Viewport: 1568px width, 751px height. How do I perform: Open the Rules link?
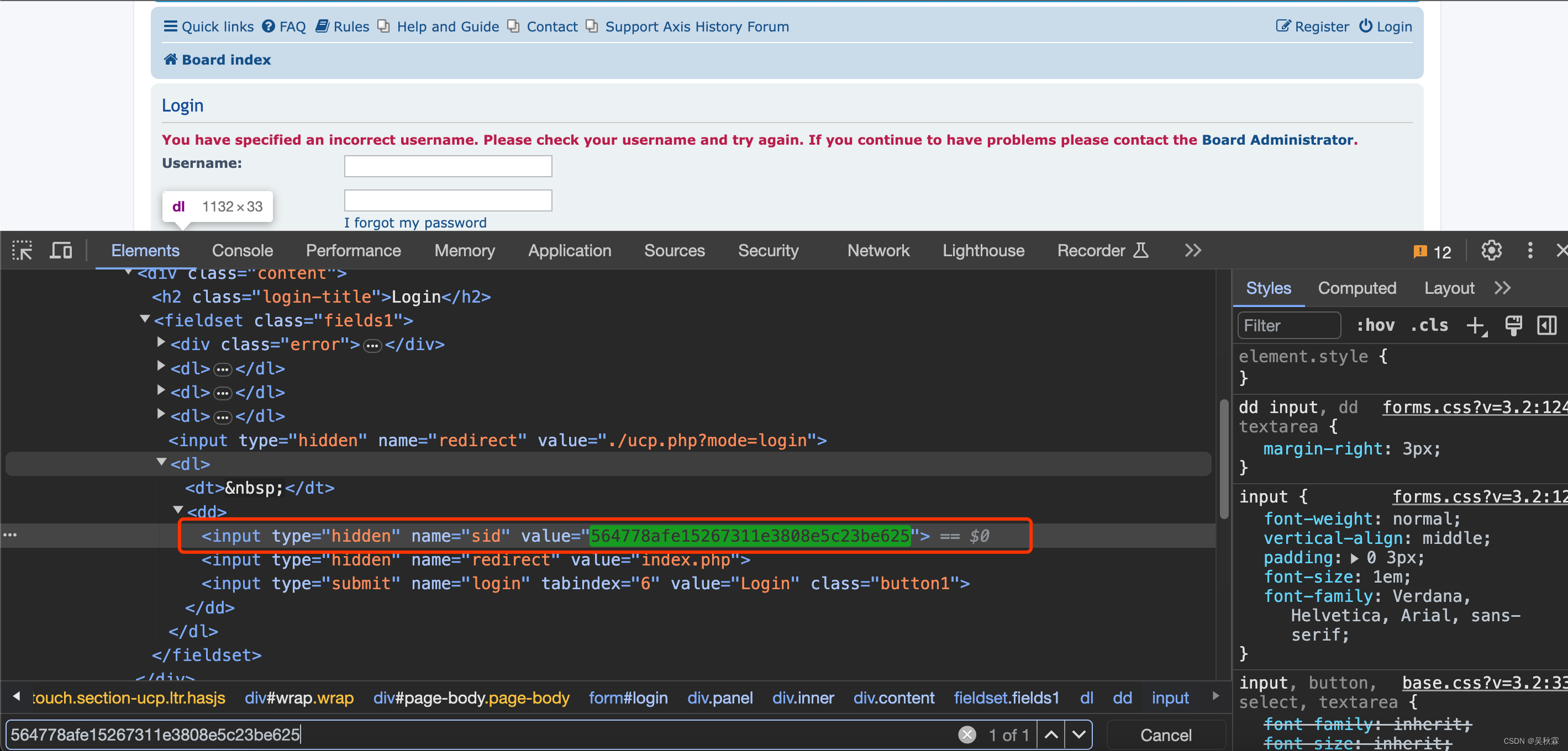pos(351,26)
